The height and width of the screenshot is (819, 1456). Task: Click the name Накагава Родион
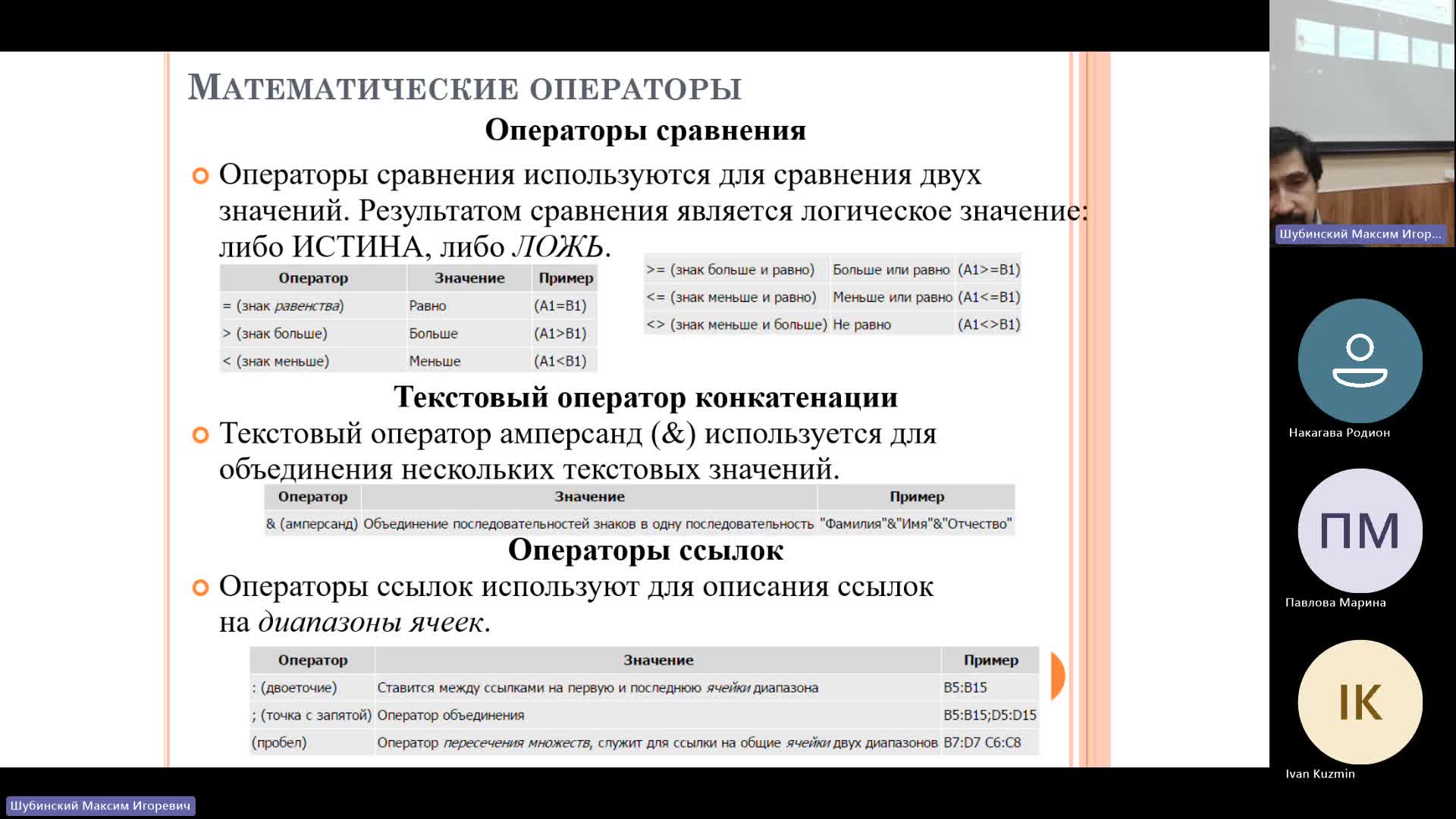(x=1339, y=432)
